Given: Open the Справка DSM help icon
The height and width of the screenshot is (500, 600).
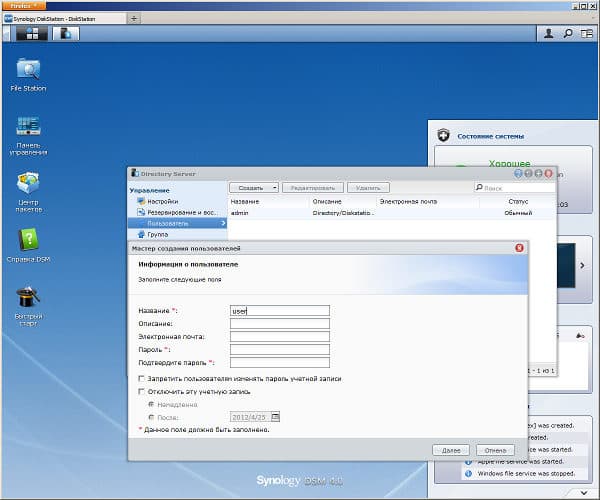Looking at the screenshot, I should pyautogui.click(x=28, y=245).
